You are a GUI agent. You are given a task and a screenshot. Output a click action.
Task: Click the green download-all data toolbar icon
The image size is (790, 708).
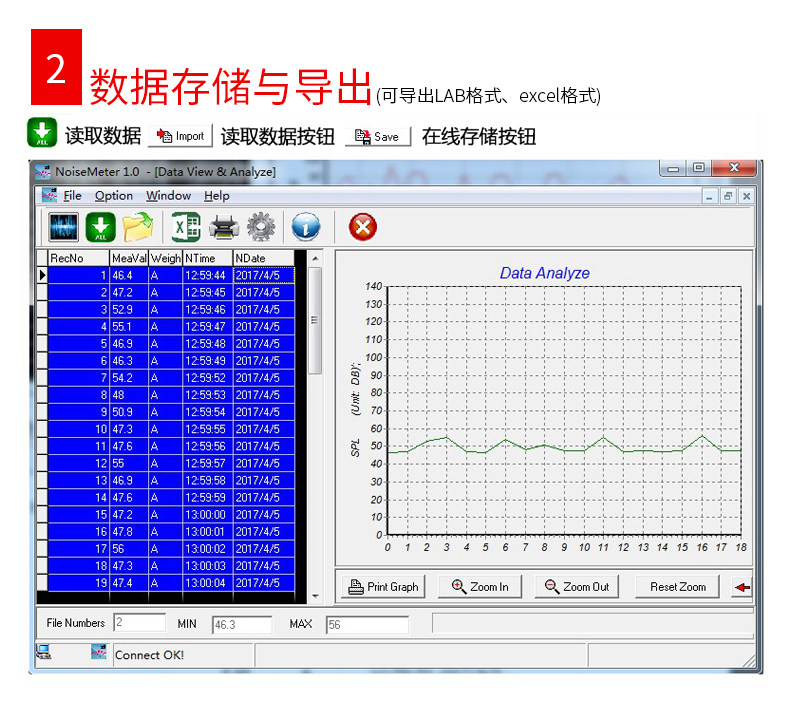point(100,227)
